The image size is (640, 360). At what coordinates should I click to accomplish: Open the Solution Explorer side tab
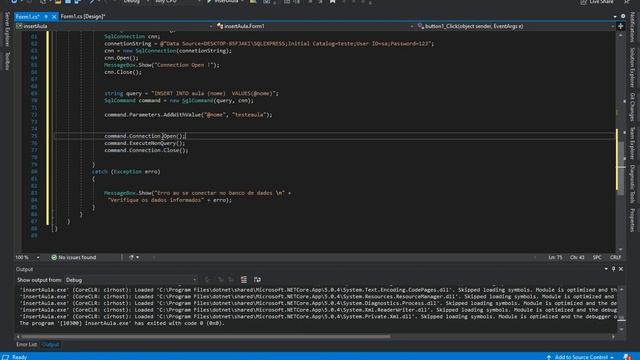632,67
